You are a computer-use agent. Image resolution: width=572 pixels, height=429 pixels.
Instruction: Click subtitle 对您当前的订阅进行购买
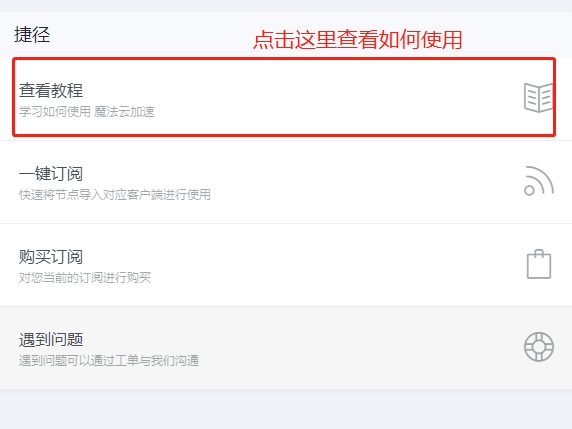click(x=85, y=278)
